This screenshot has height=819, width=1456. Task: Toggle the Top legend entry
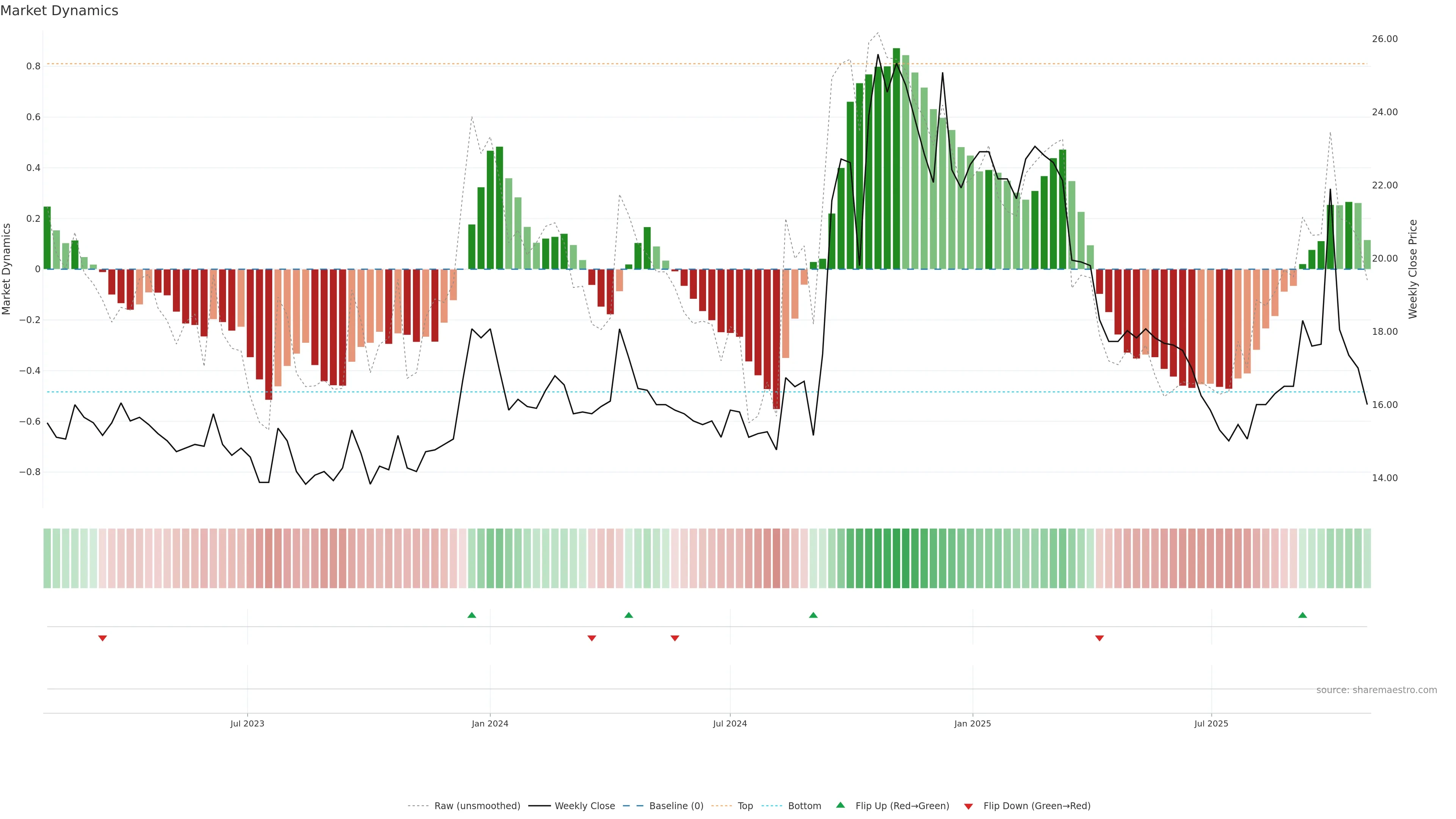point(745,806)
